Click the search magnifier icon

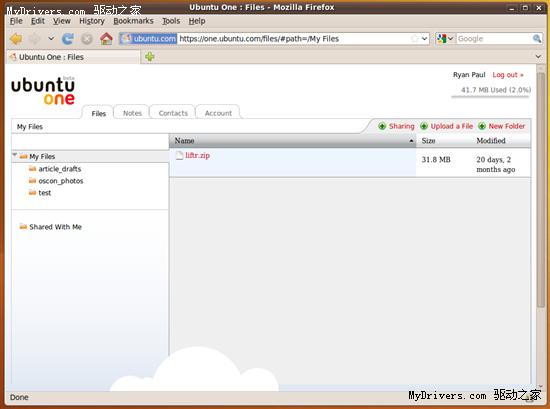pos(537,39)
